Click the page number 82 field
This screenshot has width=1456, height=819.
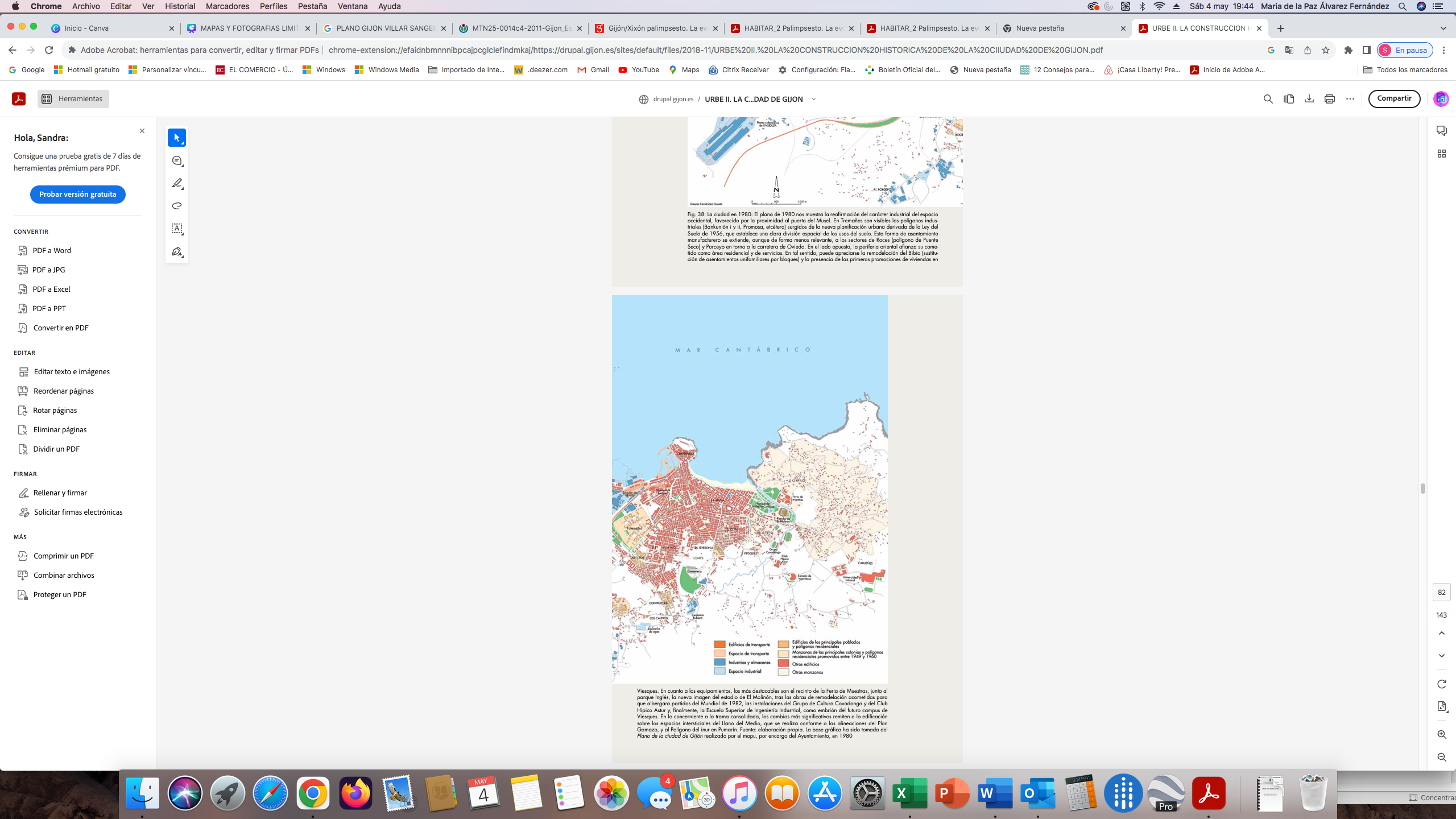(x=1441, y=592)
